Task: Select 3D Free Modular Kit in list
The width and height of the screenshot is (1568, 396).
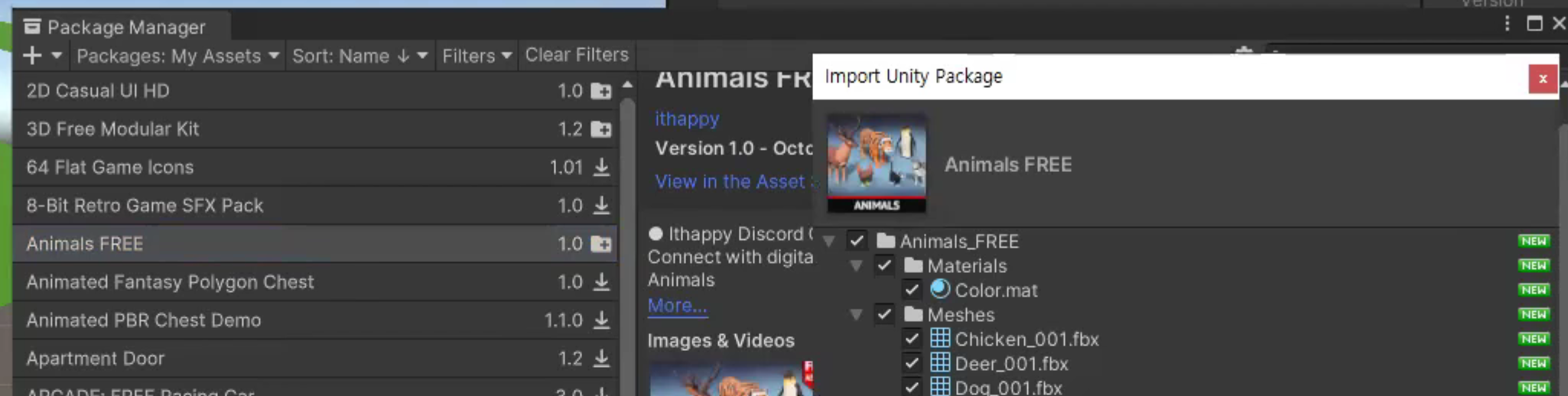Action: click(x=315, y=129)
